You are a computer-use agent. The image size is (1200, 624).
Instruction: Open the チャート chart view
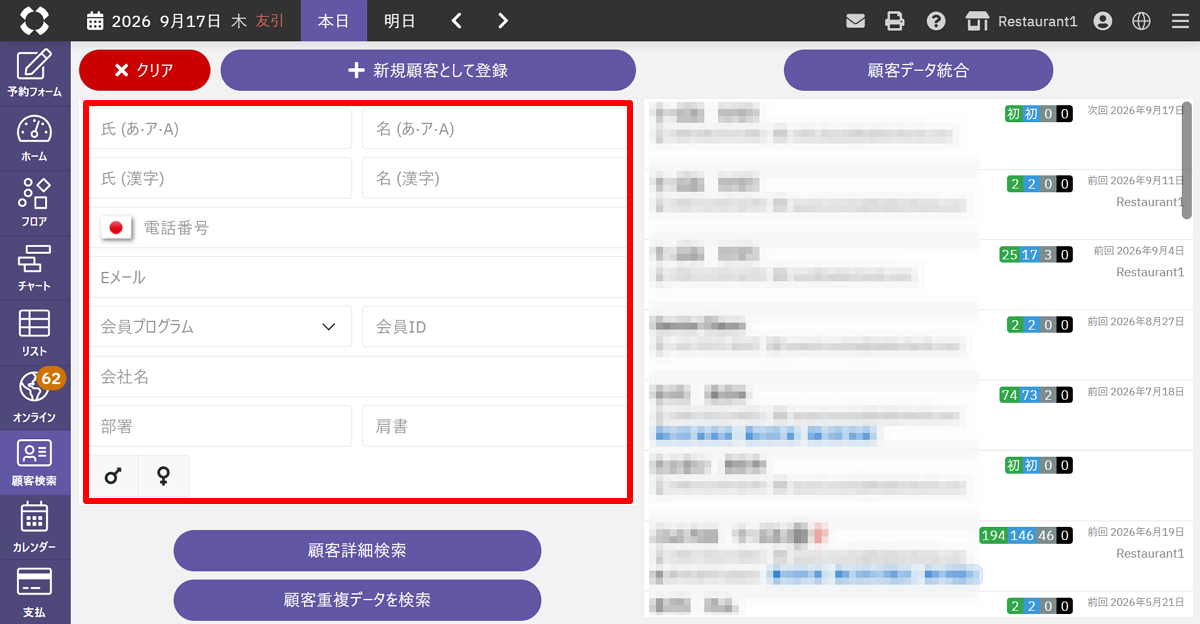coord(35,268)
